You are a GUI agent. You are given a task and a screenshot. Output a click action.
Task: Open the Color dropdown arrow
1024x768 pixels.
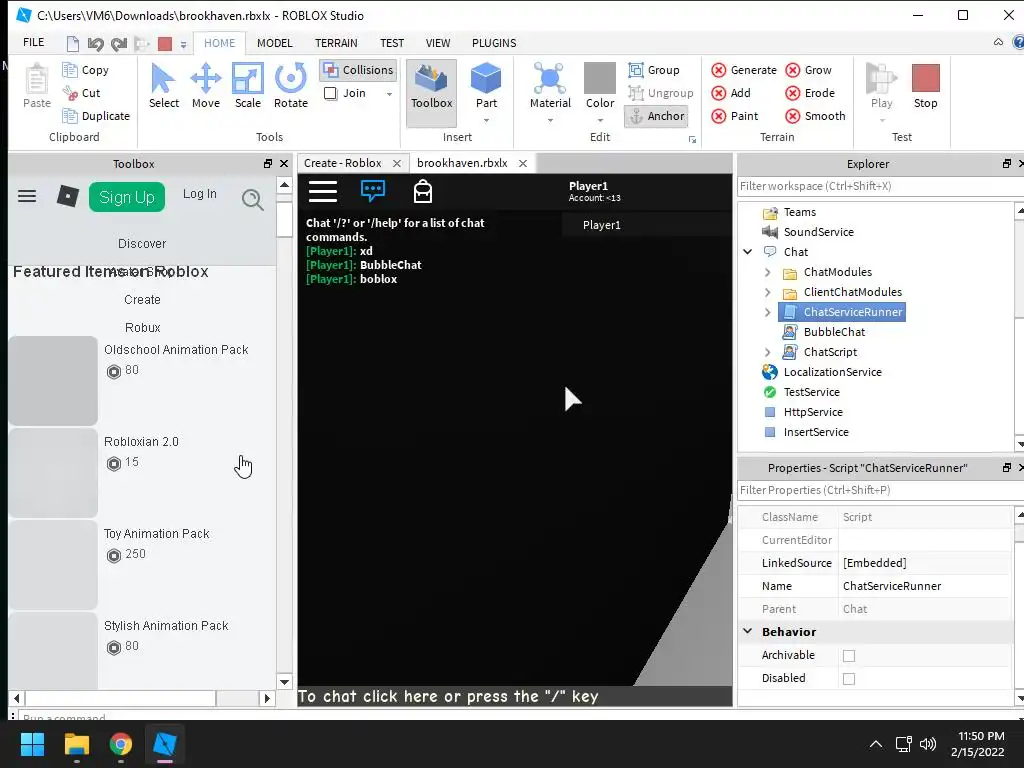(x=600, y=120)
